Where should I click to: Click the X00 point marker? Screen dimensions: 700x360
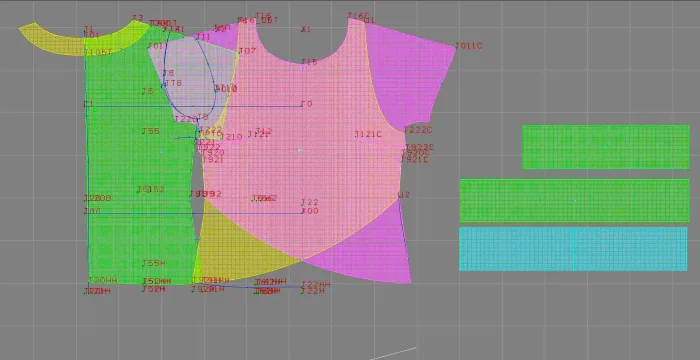pyautogui.click(x=310, y=211)
